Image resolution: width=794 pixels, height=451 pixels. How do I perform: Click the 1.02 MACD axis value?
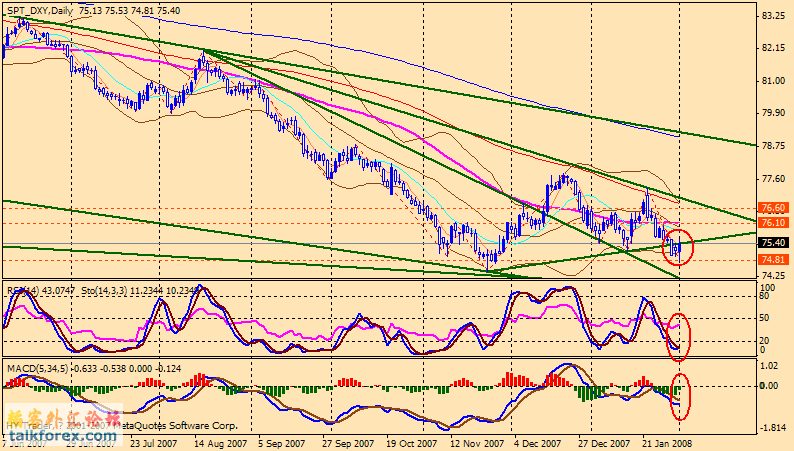[770, 365]
